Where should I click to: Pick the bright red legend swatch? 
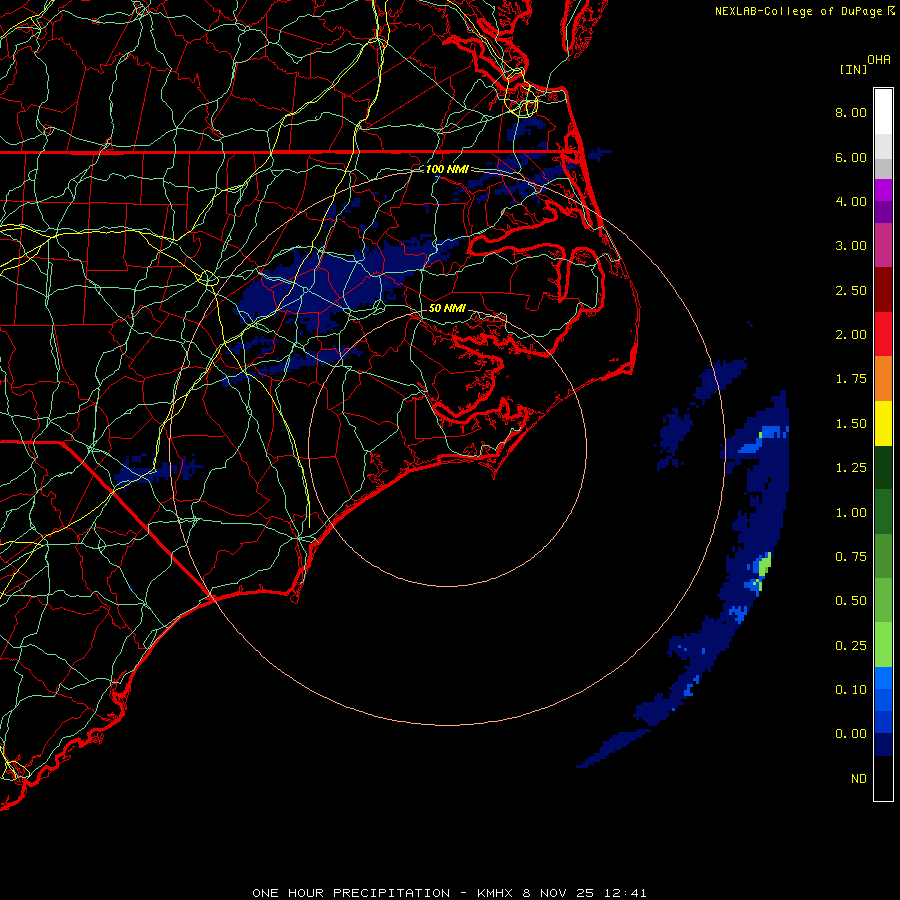(x=883, y=334)
